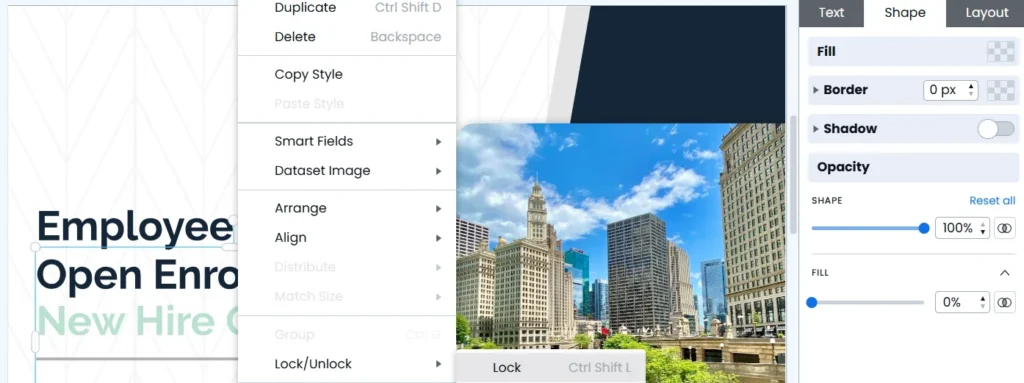Screen dimensions: 1024x383
Task: Click the Shape opacity slider handle
Action: click(x=923, y=228)
